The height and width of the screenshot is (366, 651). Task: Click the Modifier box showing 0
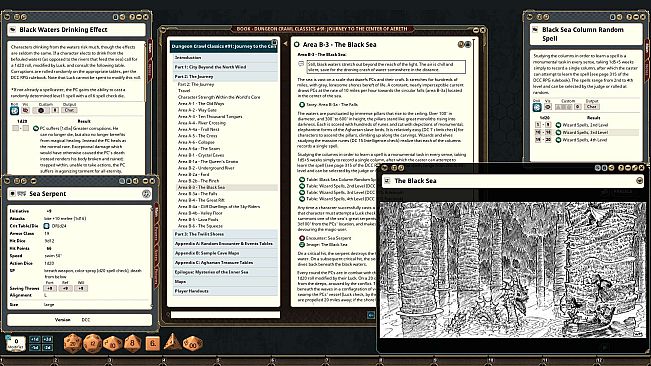[16, 344]
